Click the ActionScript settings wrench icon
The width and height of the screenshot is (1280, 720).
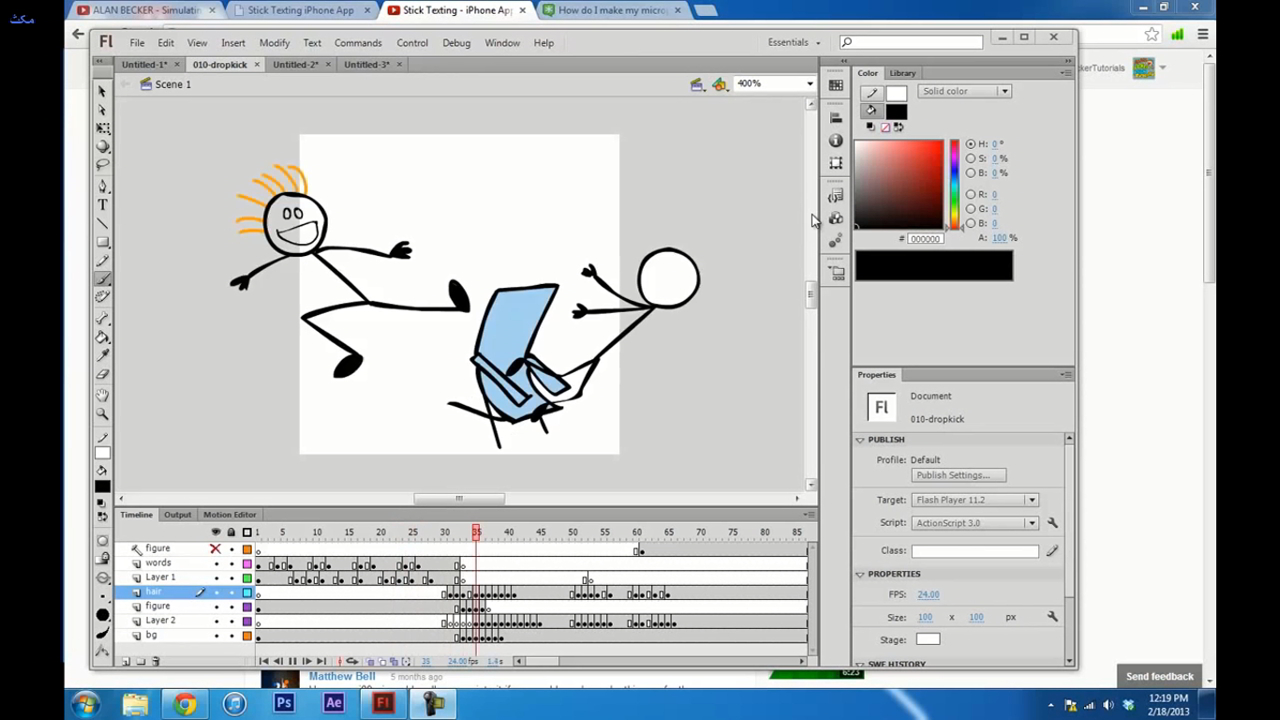tap(1052, 523)
